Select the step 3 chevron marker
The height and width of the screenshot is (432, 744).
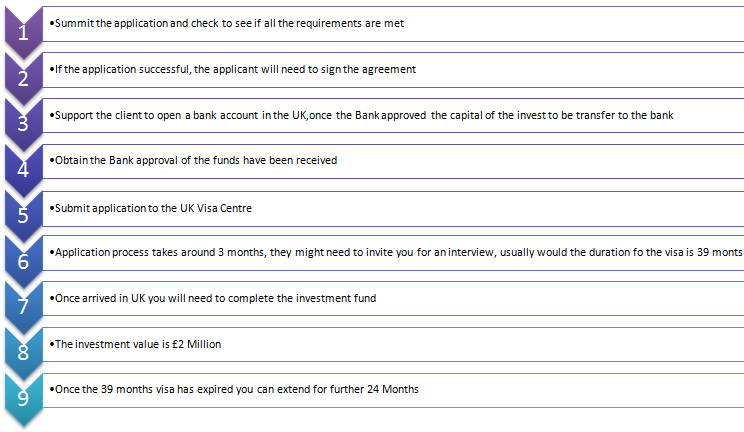(23, 124)
